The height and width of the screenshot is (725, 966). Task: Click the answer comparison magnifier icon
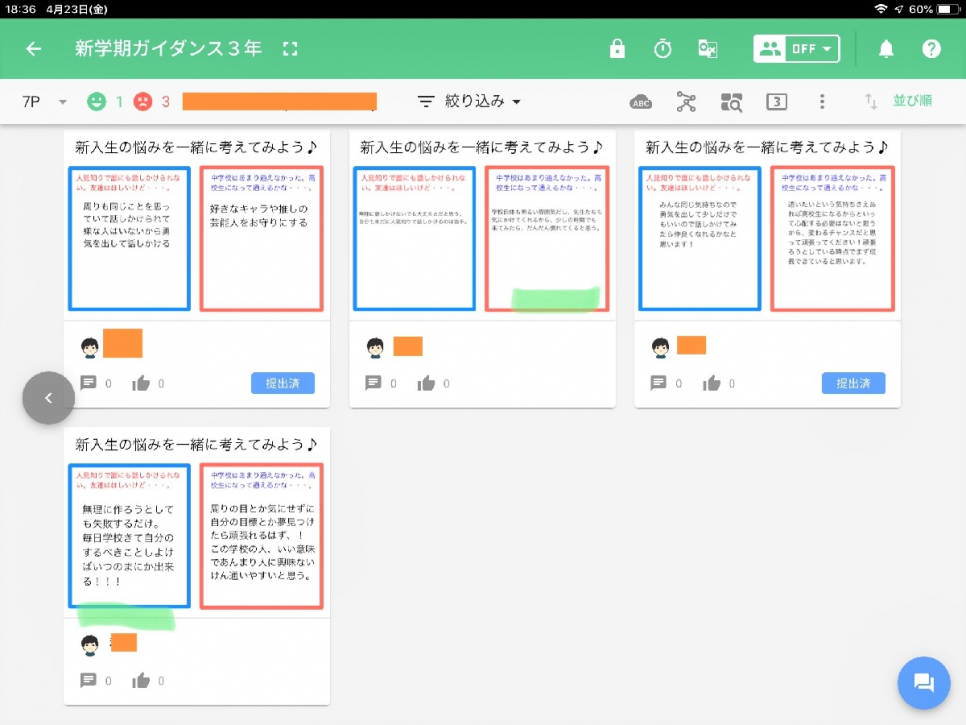click(x=731, y=101)
